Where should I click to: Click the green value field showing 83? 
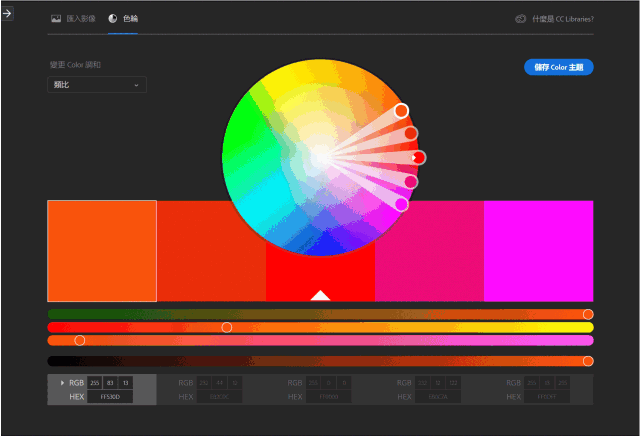[x=110, y=383]
